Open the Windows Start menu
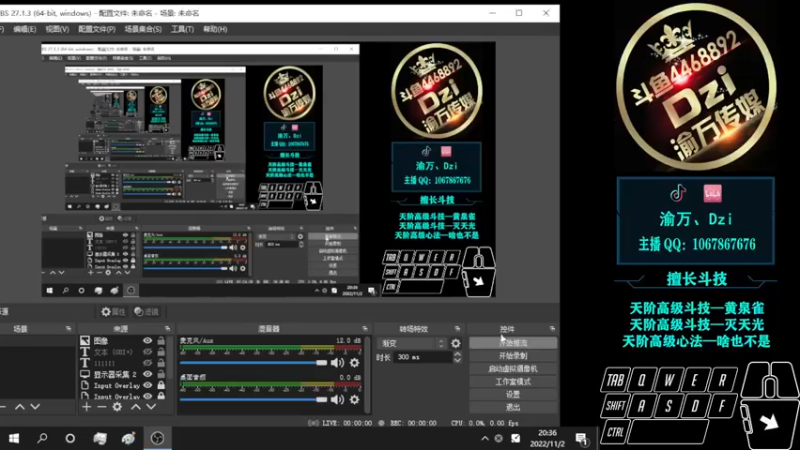This screenshot has height=450, width=800. point(14,438)
